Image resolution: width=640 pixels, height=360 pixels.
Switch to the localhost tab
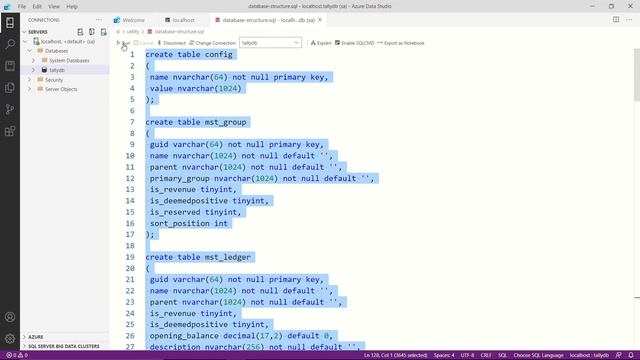tap(180, 20)
